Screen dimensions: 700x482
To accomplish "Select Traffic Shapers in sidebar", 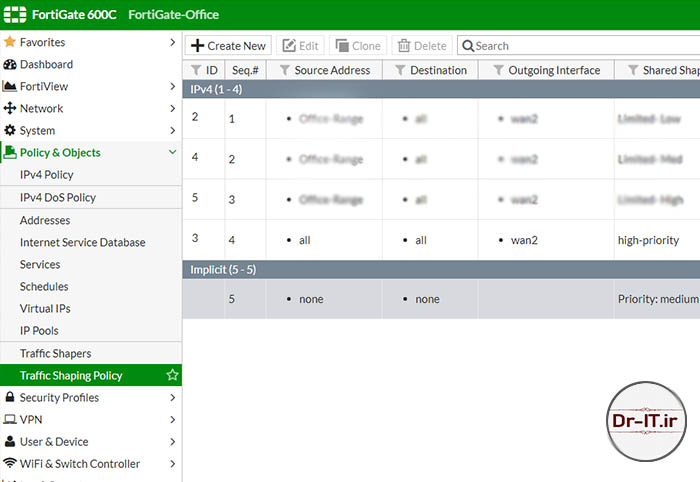I will click(x=55, y=353).
